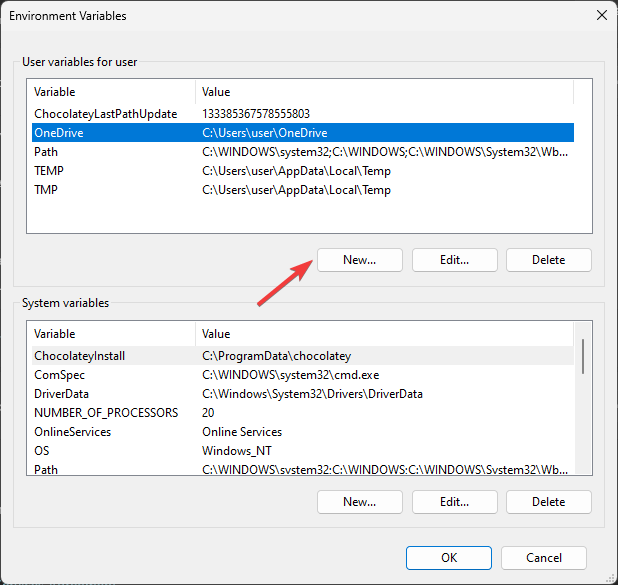The width and height of the screenshot is (618, 585).
Task: Select the OnlineServices system variable
Action: point(72,432)
